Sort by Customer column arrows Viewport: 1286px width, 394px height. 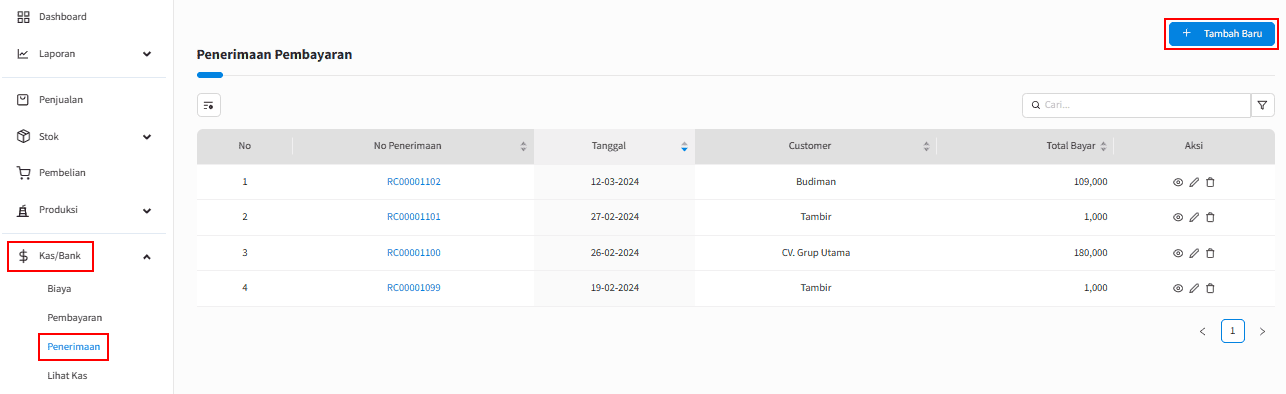click(x=926, y=146)
